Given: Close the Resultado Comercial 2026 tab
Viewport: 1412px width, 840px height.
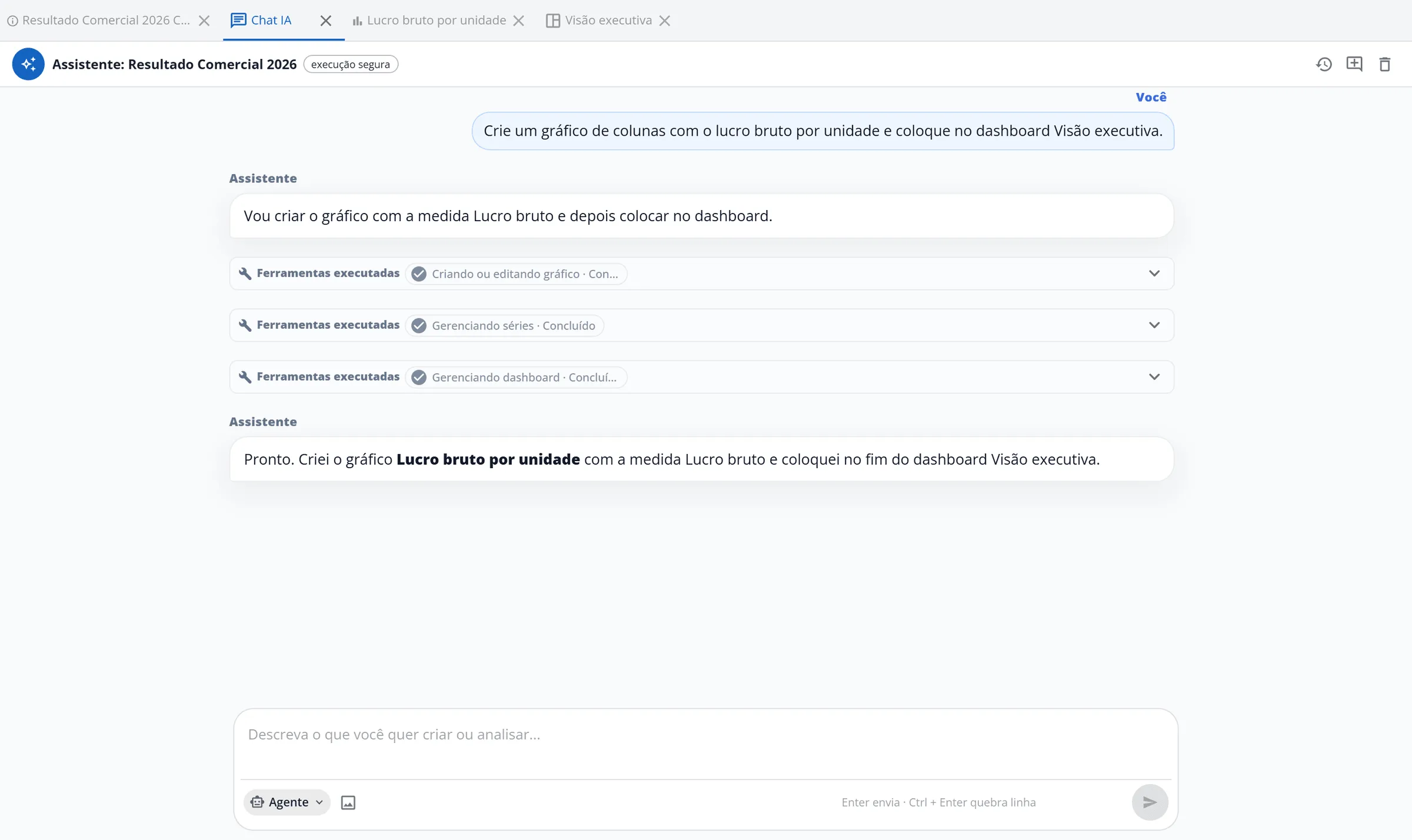Looking at the screenshot, I should tap(204, 21).
